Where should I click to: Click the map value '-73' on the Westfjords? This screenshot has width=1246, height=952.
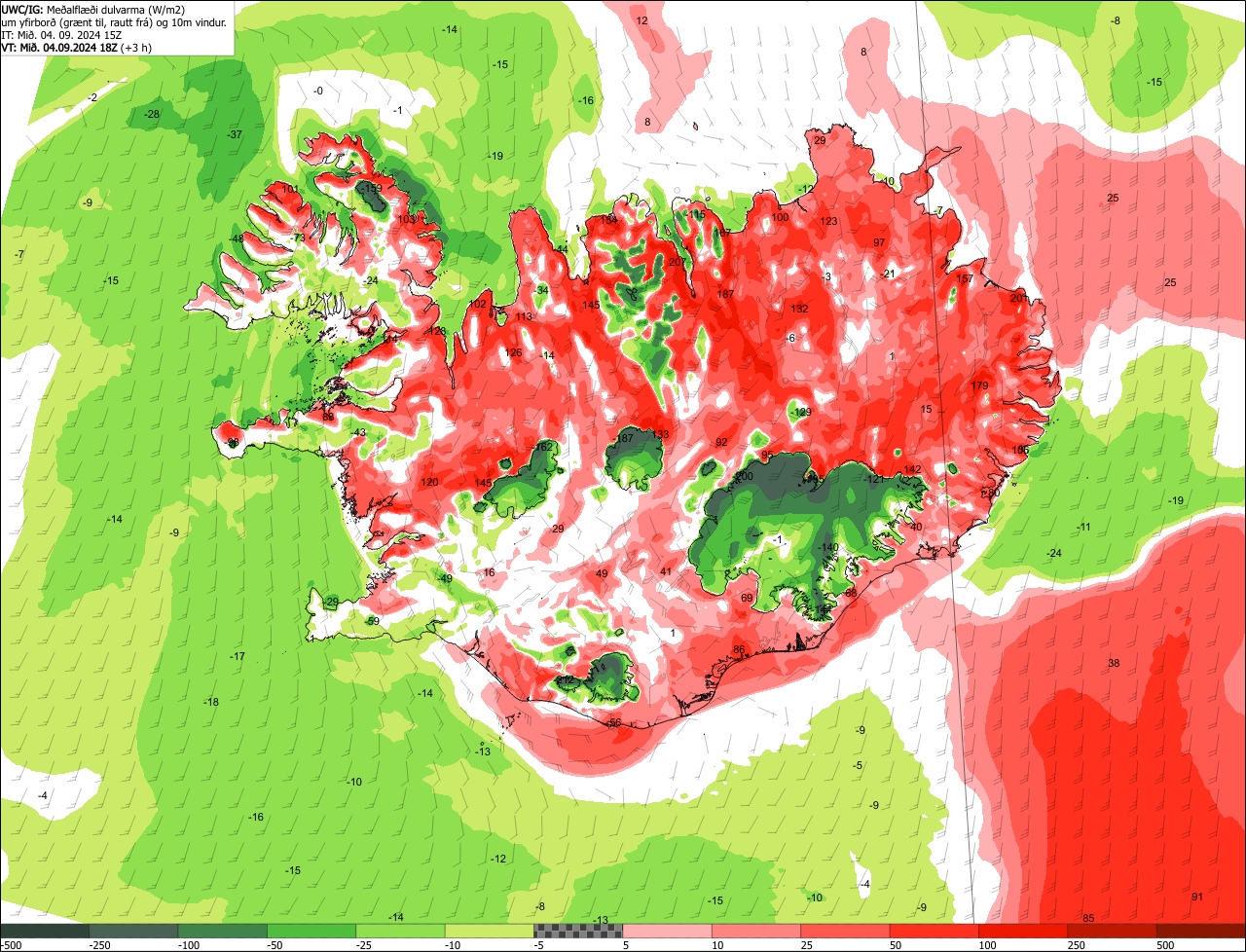click(x=298, y=238)
